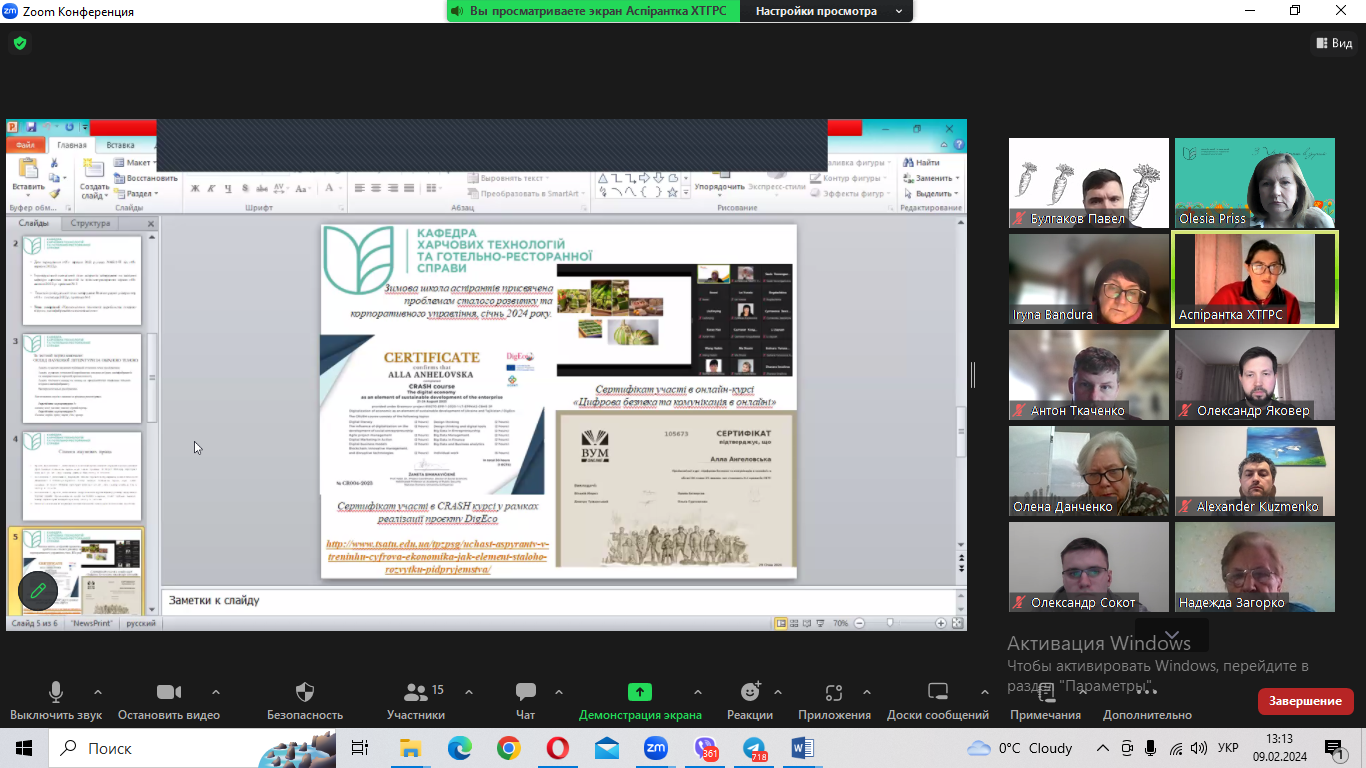
Task: Open Opera browser from the taskbar
Action: point(558,748)
